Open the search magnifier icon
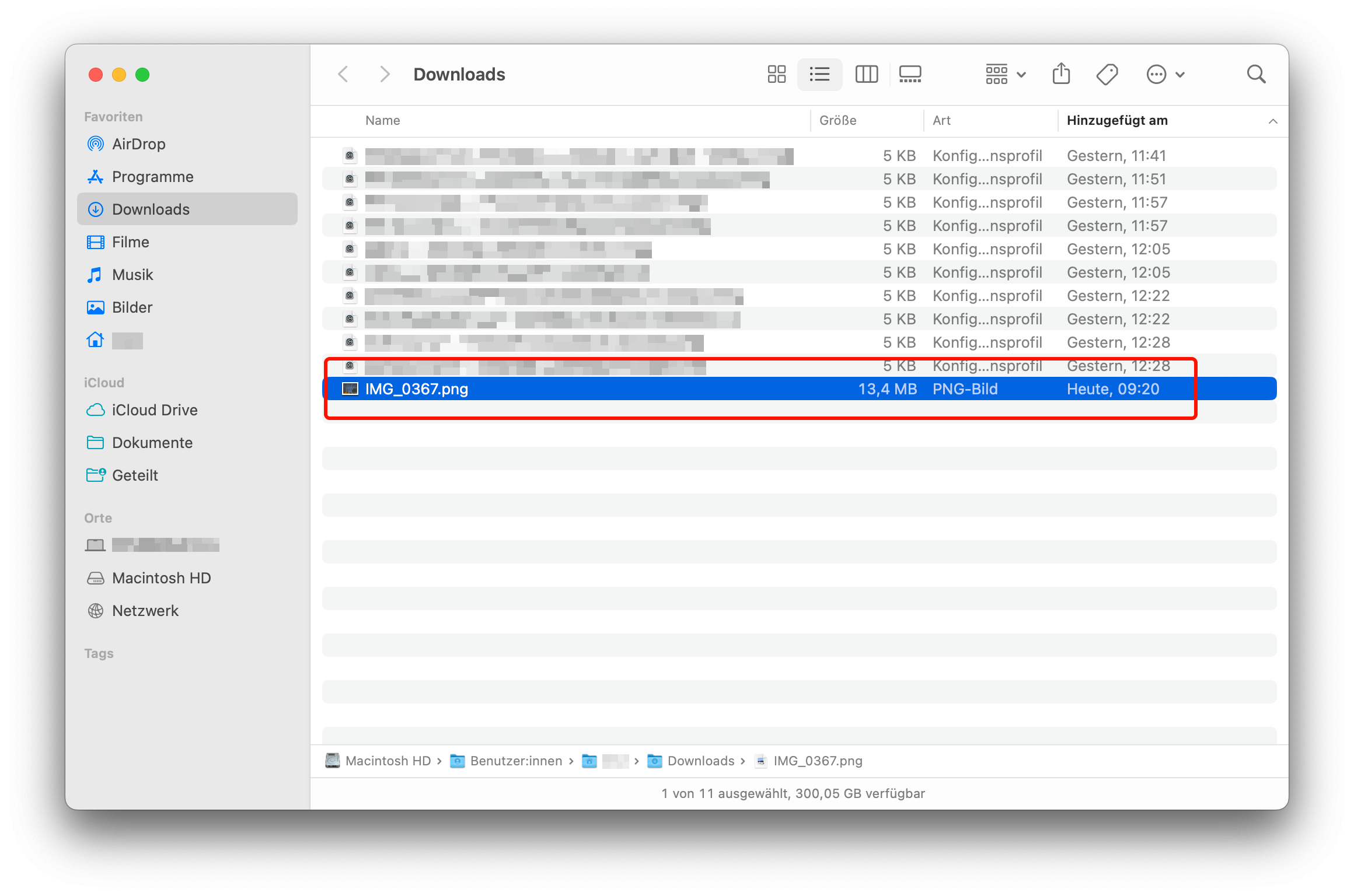1354x896 pixels. click(x=1256, y=74)
